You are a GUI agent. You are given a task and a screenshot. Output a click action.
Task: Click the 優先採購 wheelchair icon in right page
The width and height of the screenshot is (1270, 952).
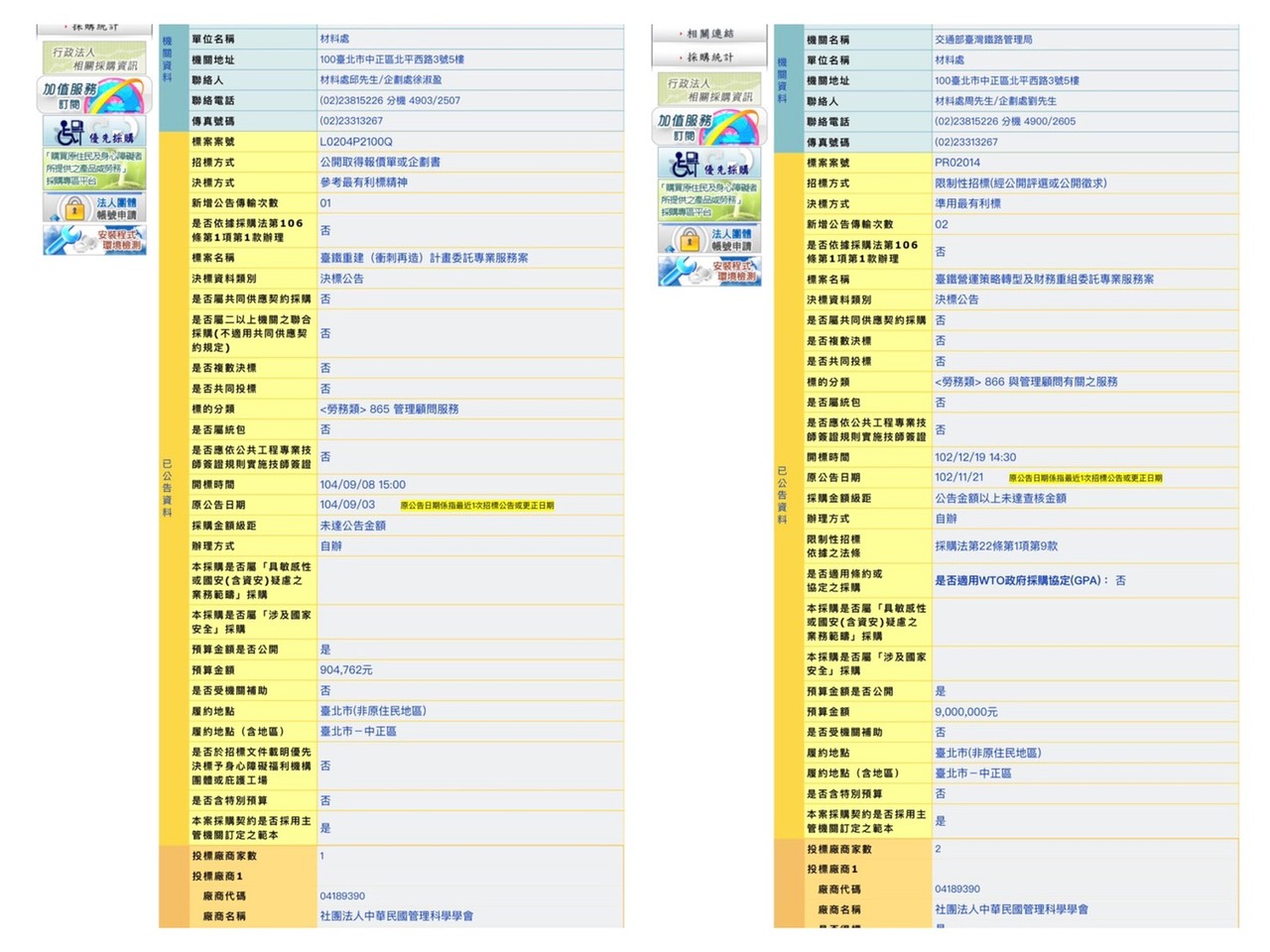(709, 164)
